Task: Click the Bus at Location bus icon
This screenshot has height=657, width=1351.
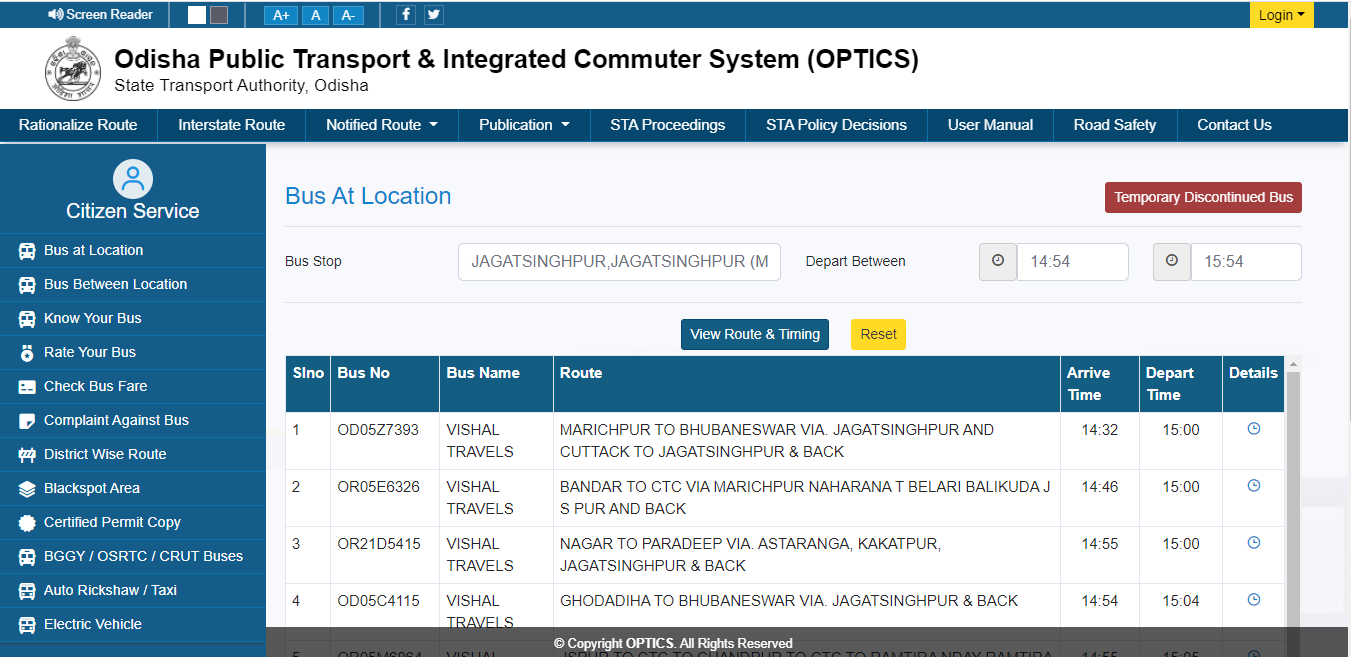Action: pyautogui.click(x=27, y=251)
